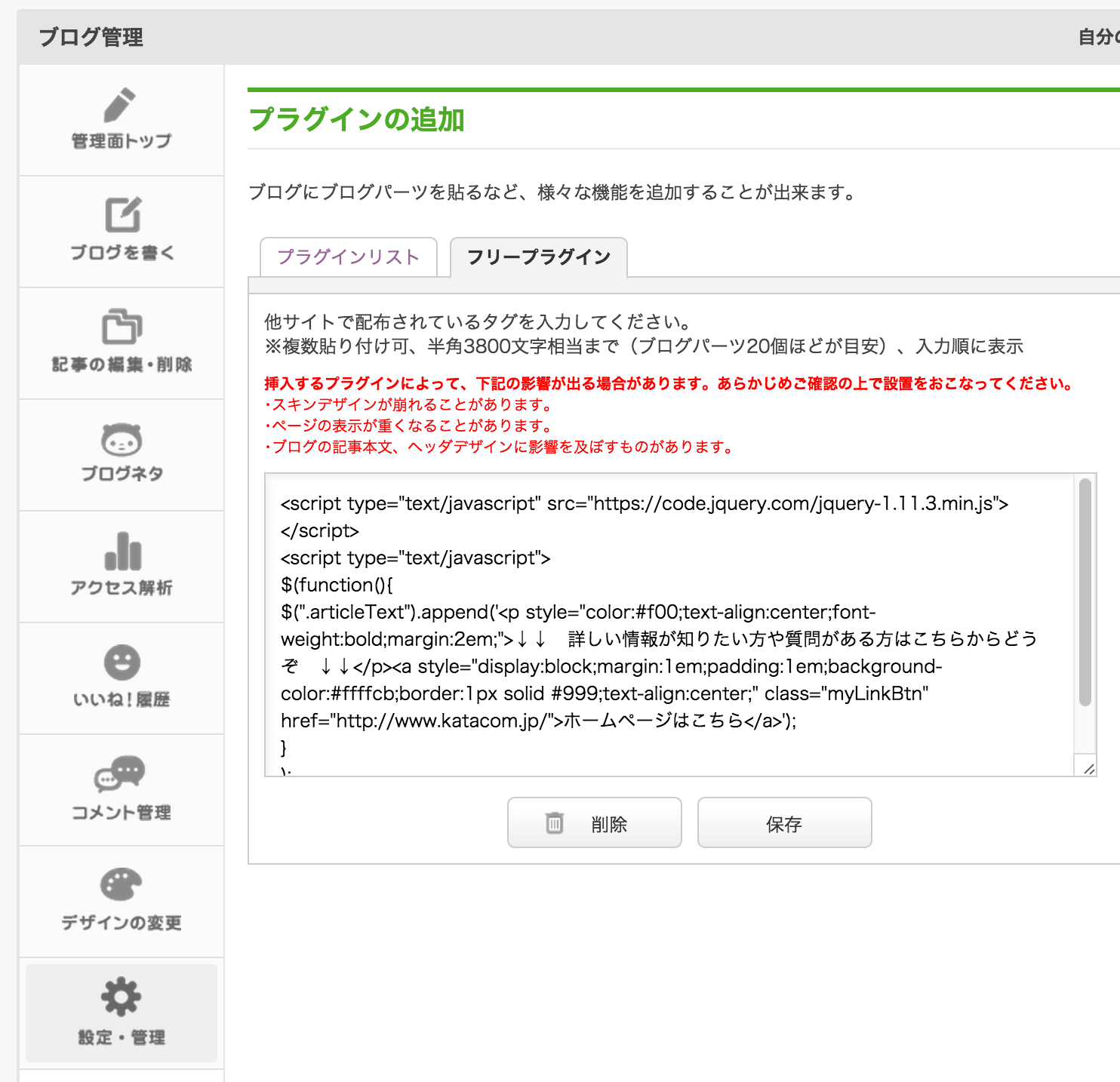Click the ブログ管理 header title
The height and width of the screenshot is (1082, 1120).
91,37
